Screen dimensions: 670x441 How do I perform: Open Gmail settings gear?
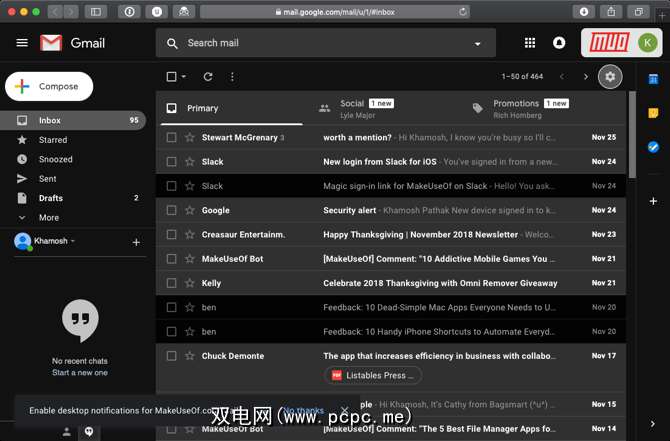click(610, 76)
